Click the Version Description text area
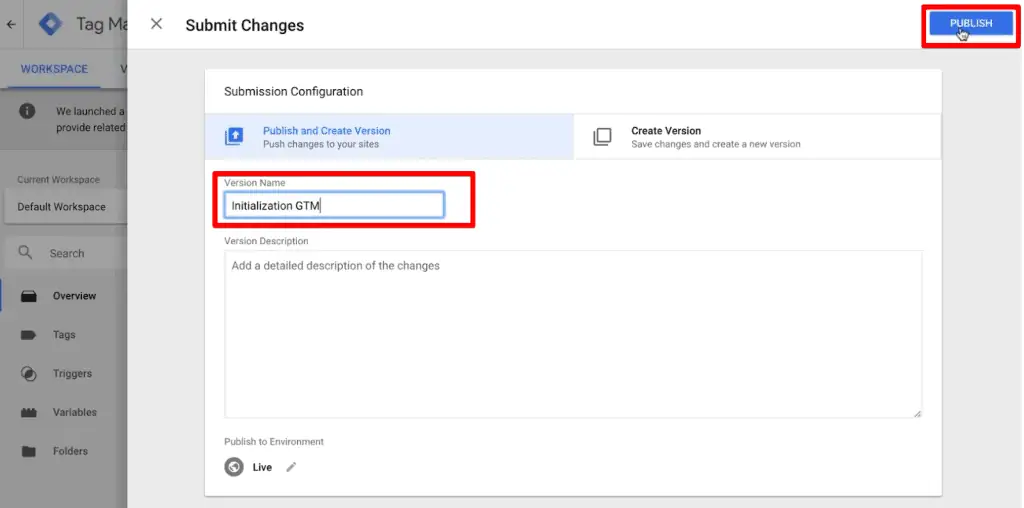 click(x=573, y=334)
